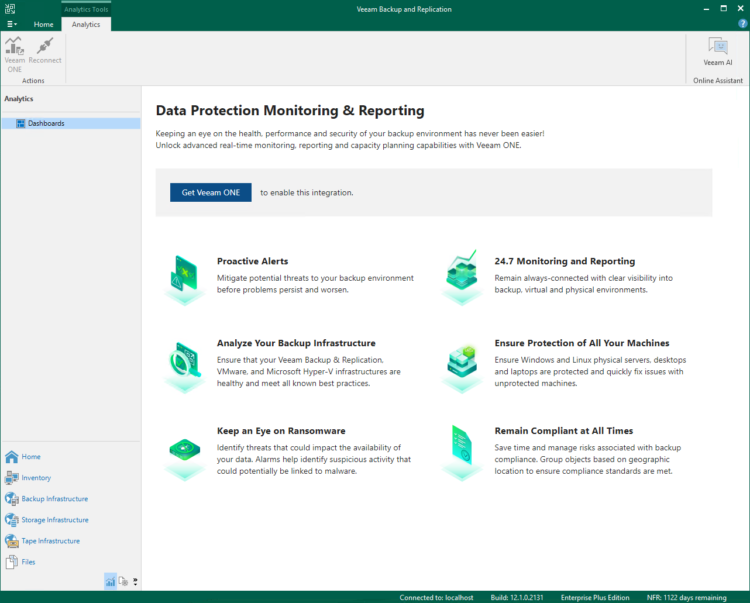Select Dashboards in the Analytics tree

pos(46,123)
